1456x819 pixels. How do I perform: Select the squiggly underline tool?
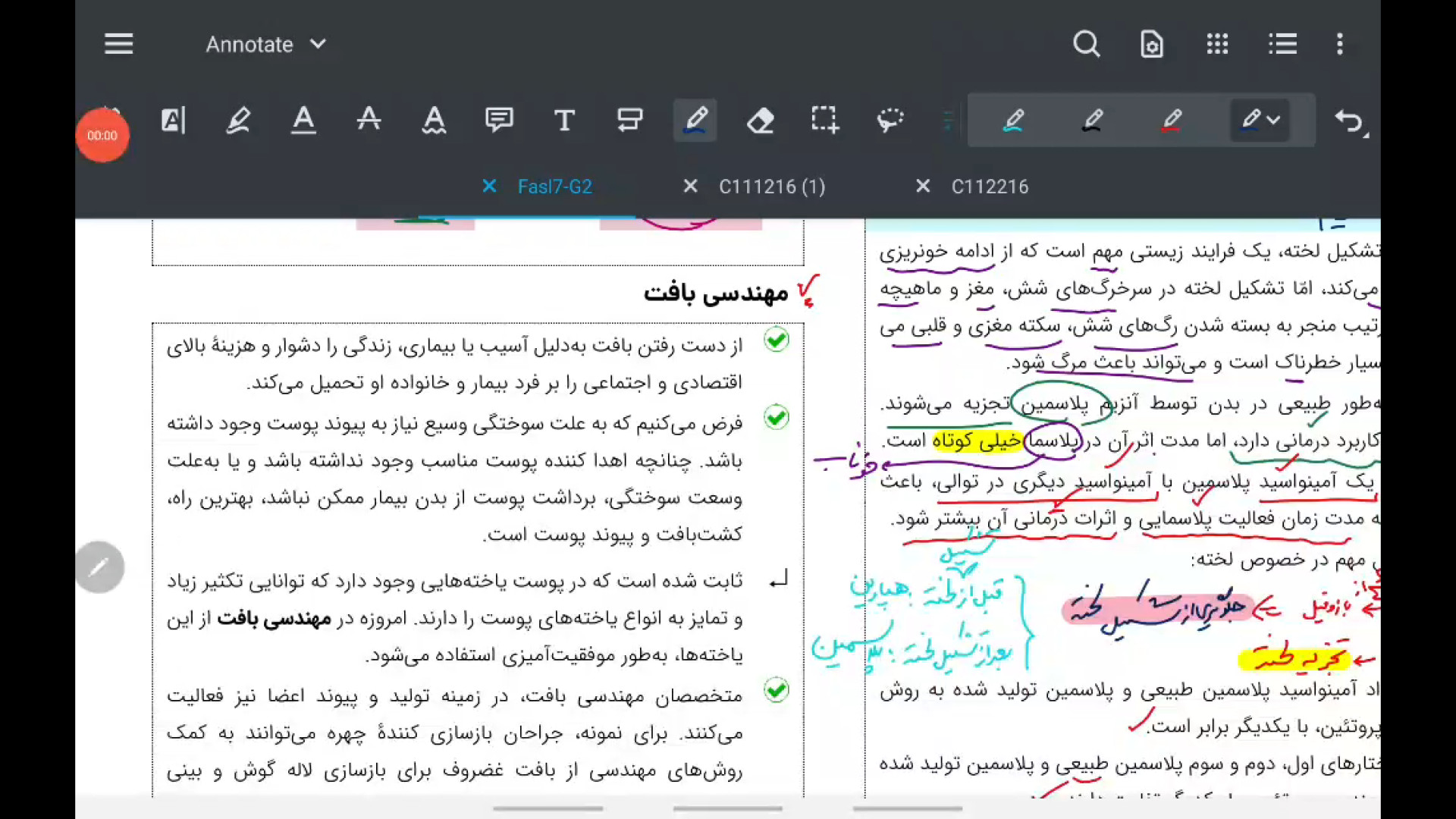[434, 120]
